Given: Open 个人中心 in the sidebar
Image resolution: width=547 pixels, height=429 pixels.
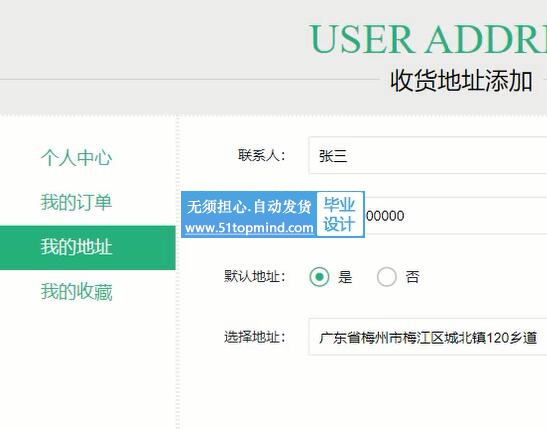Looking at the screenshot, I should click(x=76, y=158).
